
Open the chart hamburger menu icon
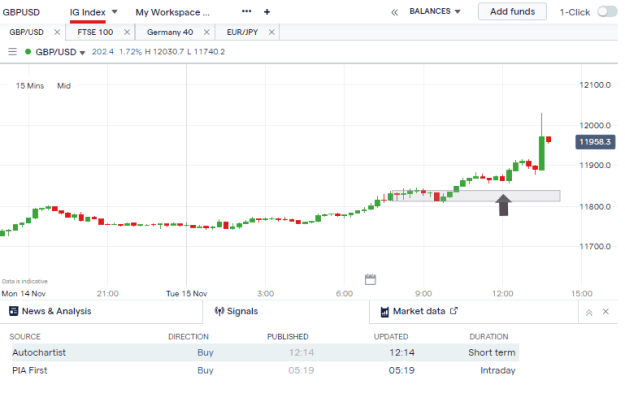[12, 52]
